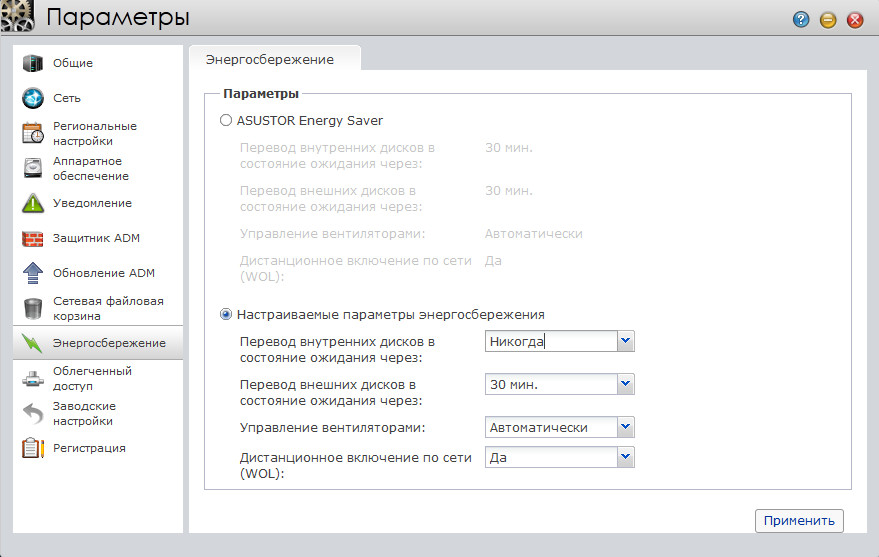This screenshot has height=557, width=879.
Task: Click the Применить button
Action: pyautogui.click(x=798, y=521)
